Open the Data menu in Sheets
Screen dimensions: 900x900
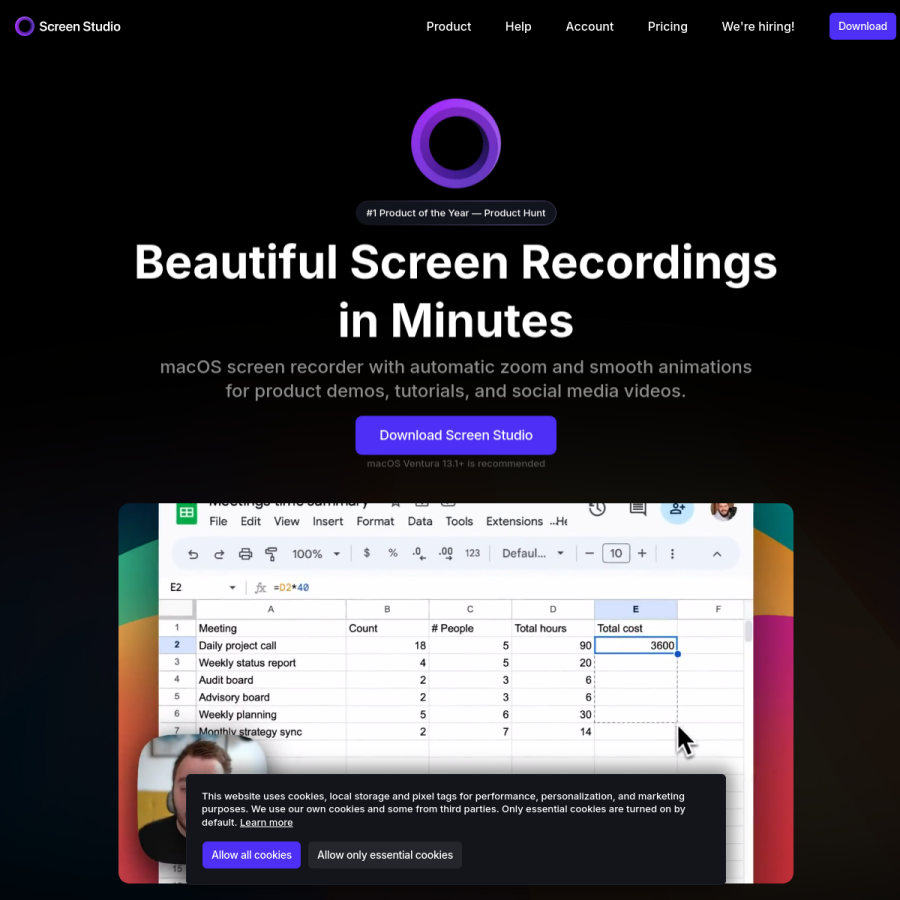point(420,521)
